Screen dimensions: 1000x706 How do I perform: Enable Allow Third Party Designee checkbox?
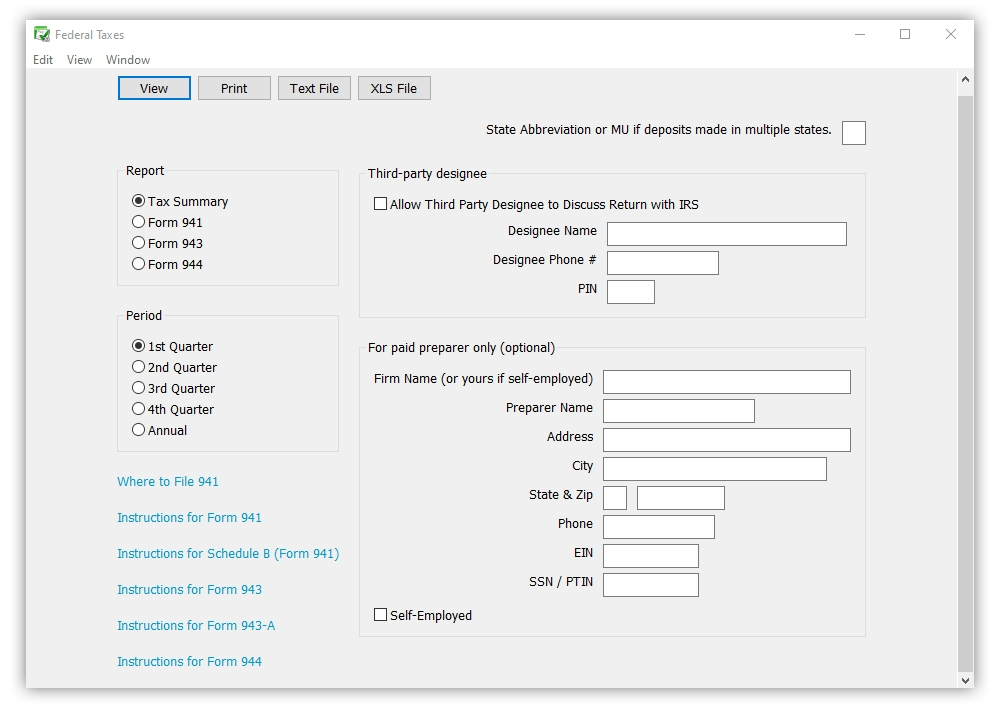(x=380, y=203)
